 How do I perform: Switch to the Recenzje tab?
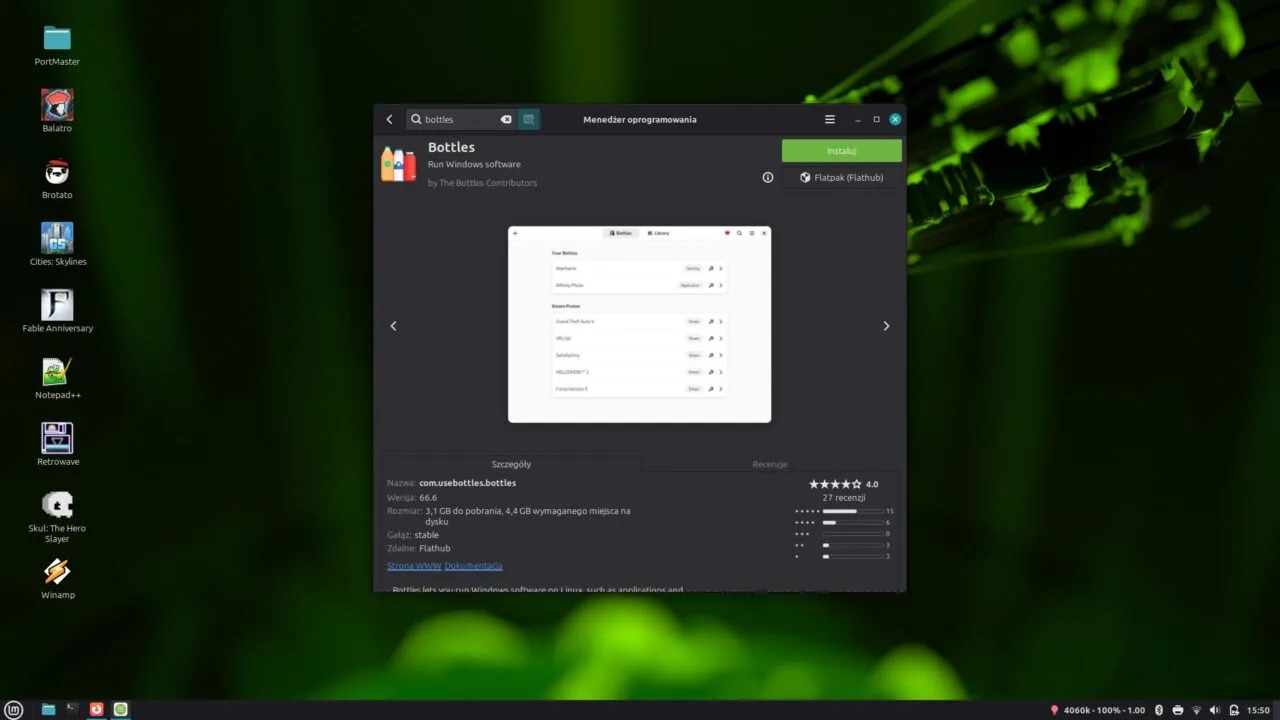[x=770, y=464]
